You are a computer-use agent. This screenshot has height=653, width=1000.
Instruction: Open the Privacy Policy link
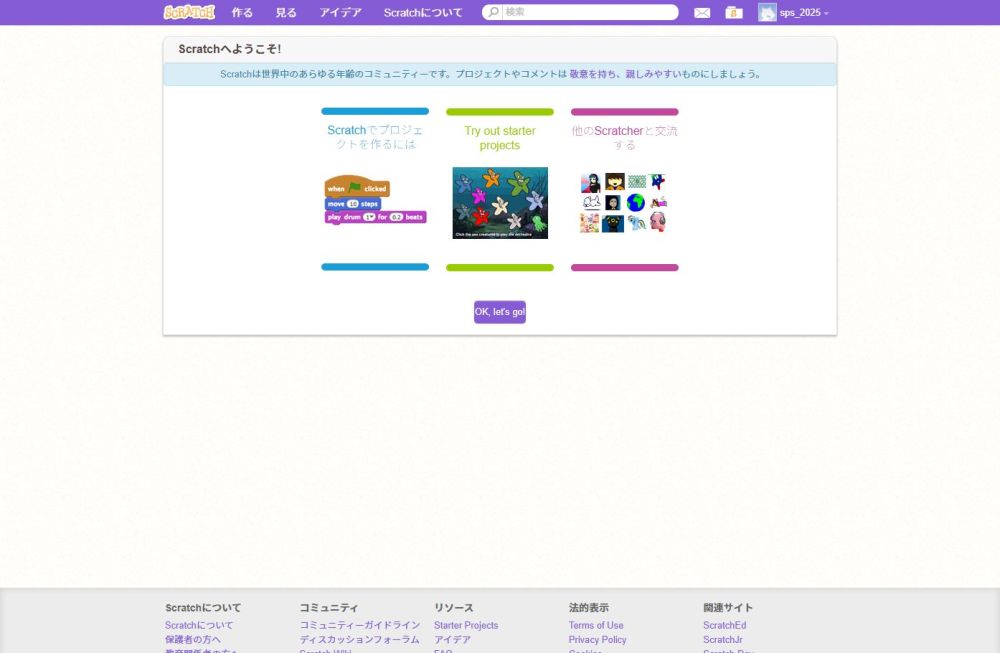click(598, 640)
